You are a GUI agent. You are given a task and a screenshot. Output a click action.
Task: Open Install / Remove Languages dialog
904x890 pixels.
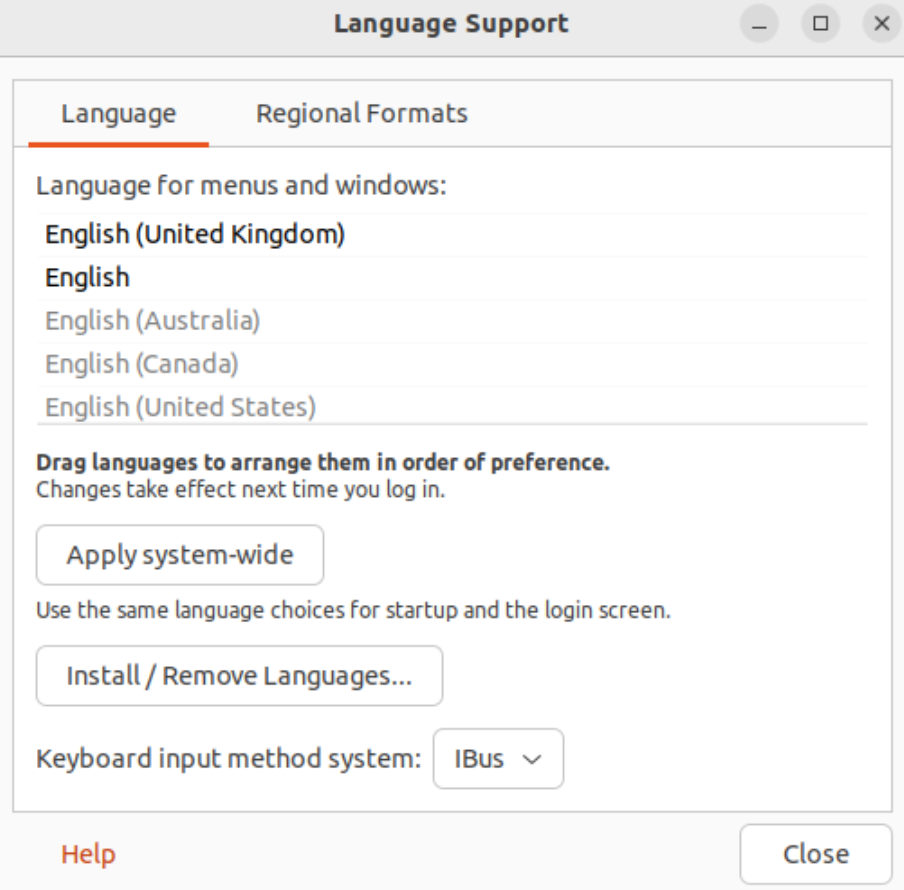(x=239, y=676)
